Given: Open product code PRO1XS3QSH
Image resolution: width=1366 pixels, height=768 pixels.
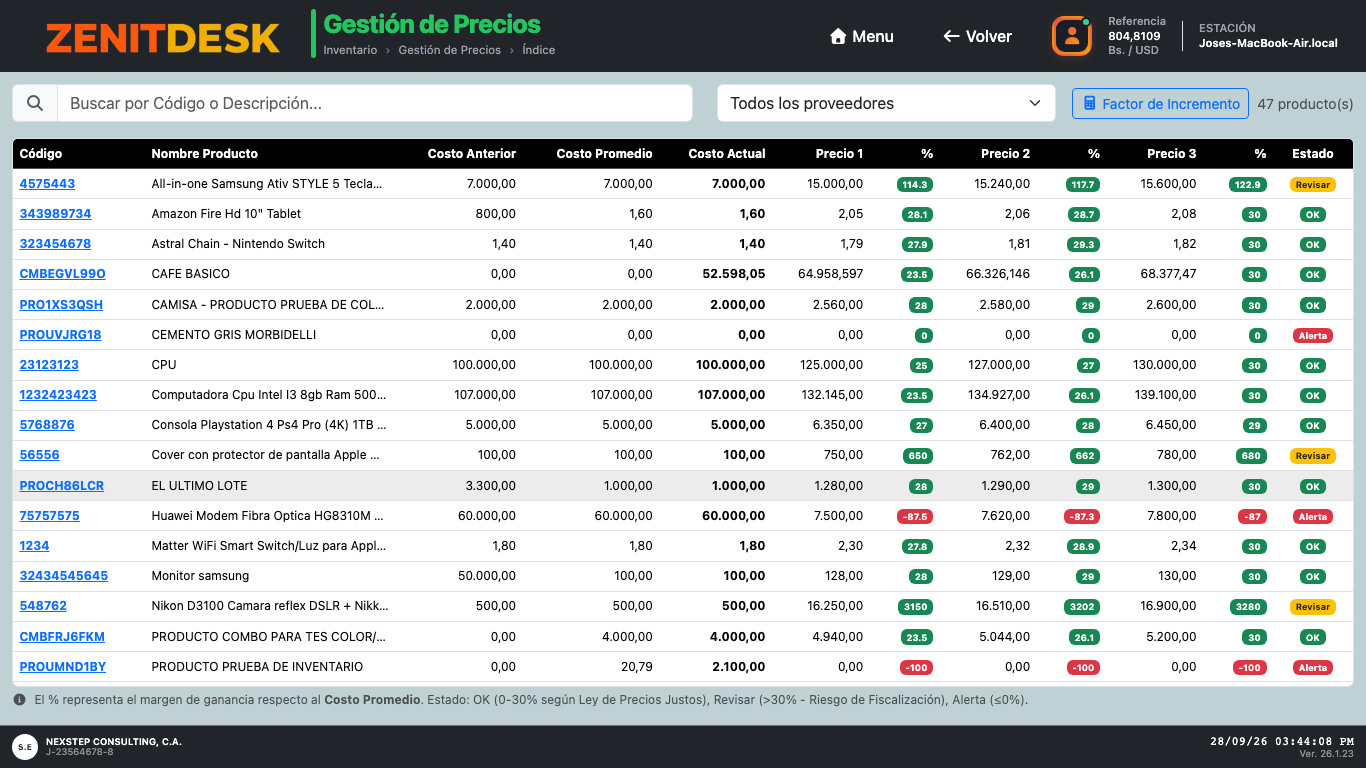Looking at the screenshot, I should 61,305.
